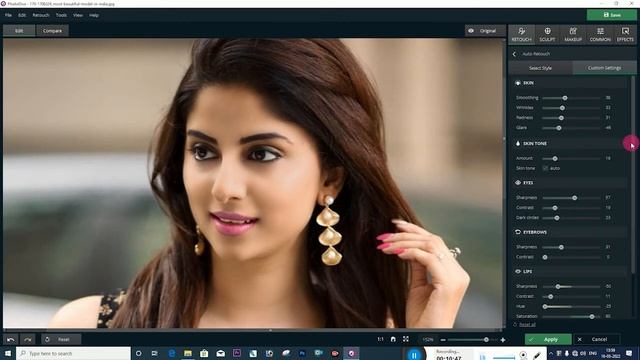Switch to the Edit view tab
640x360 pixels.
(x=19, y=31)
